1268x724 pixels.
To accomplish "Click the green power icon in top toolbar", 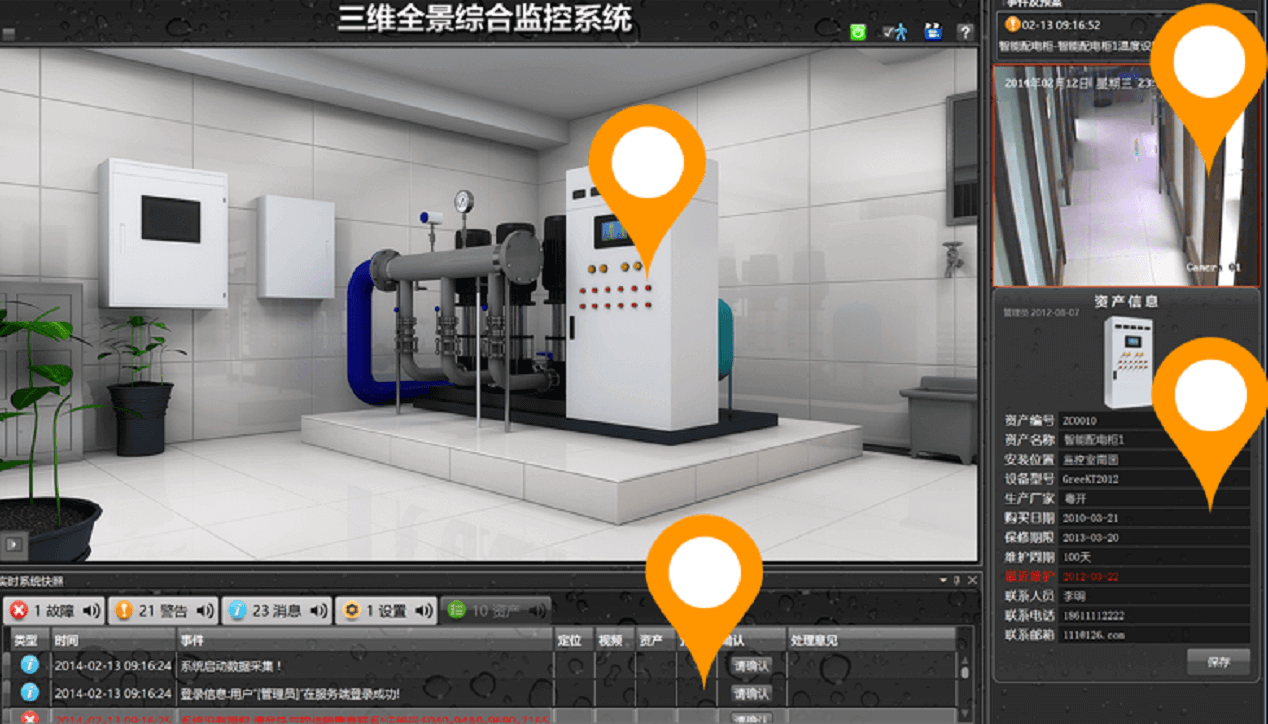I will point(858,32).
